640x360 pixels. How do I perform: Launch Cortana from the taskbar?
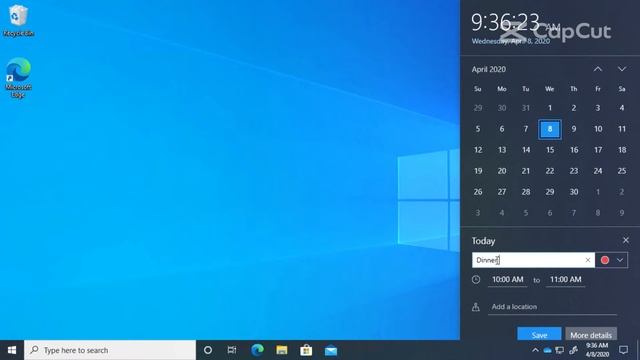click(208, 350)
